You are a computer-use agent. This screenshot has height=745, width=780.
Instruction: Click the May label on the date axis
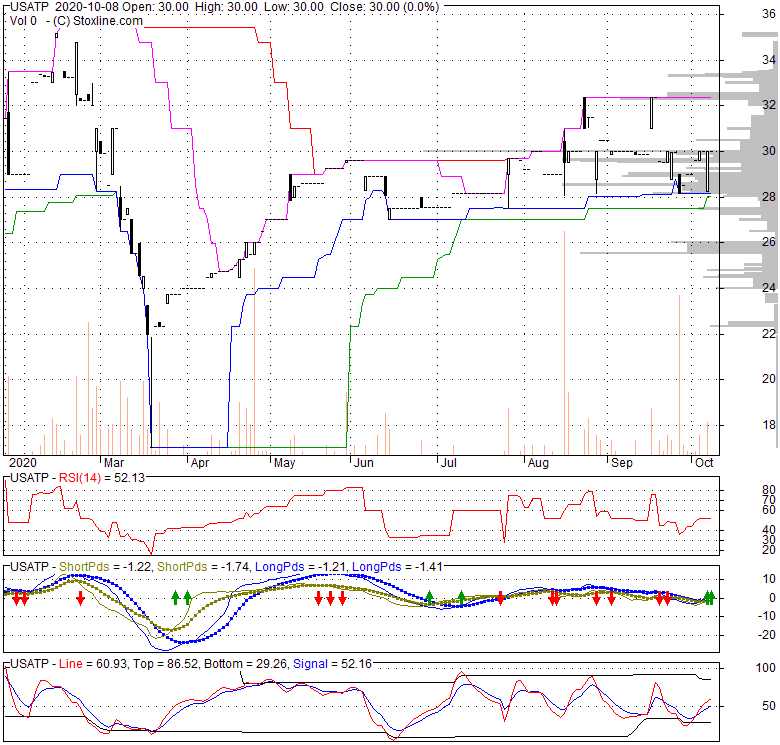coord(285,463)
